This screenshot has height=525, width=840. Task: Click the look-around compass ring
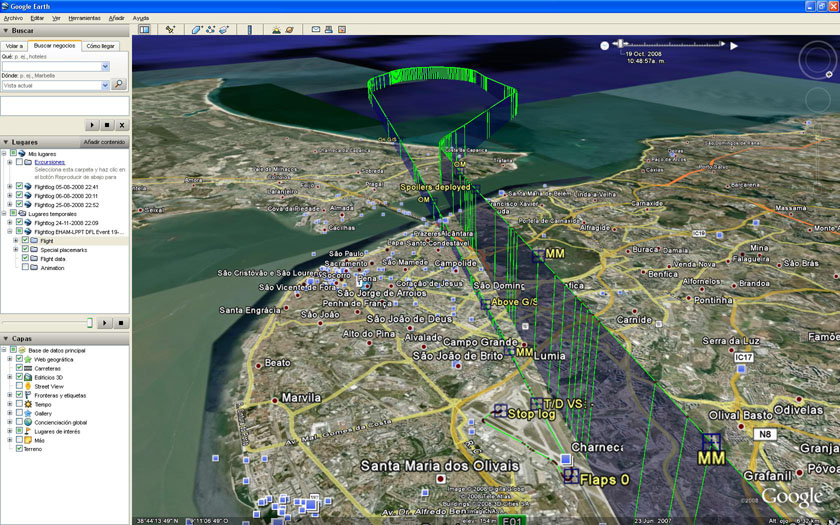pyautogui.click(x=818, y=61)
